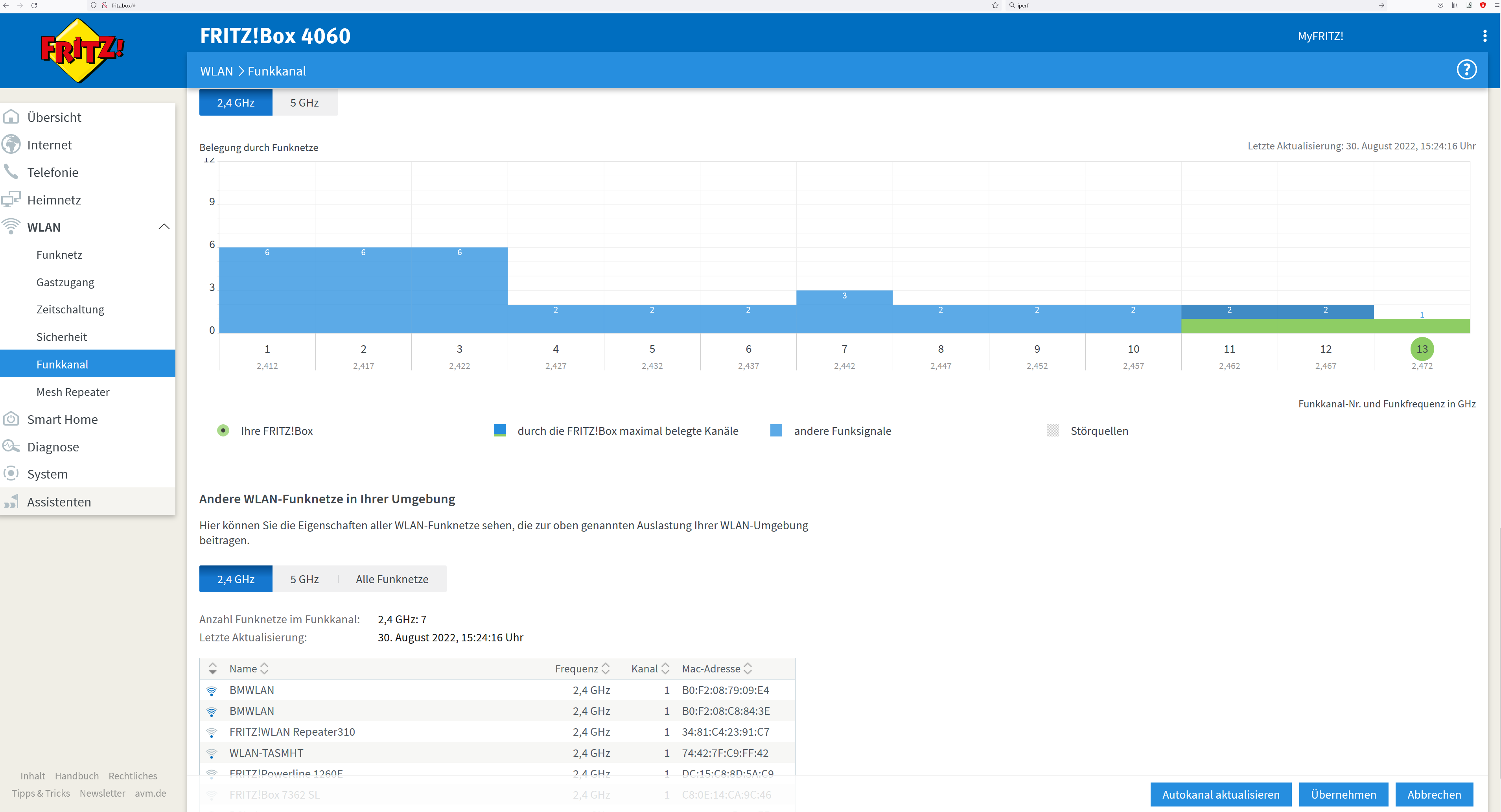Click the Ihre FRITZ!Box legend dot
Viewport: 1501px width, 812px height.
tap(223, 431)
